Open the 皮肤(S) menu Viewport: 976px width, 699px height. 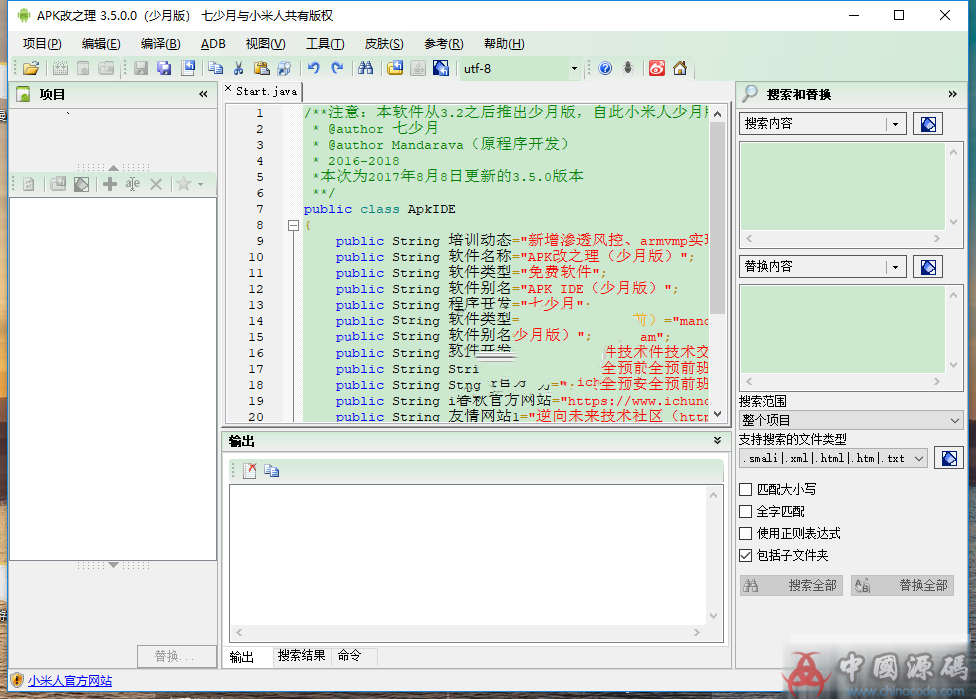click(383, 44)
